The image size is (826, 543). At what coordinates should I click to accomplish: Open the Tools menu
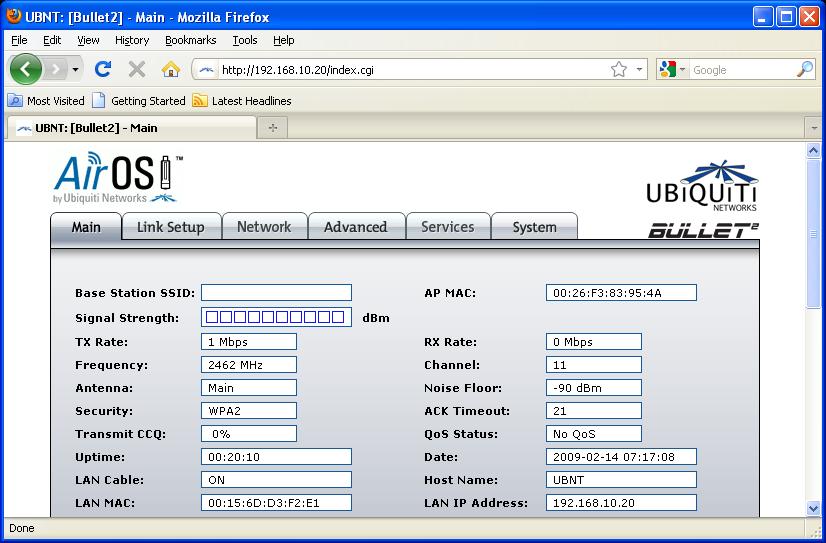(x=245, y=40)
